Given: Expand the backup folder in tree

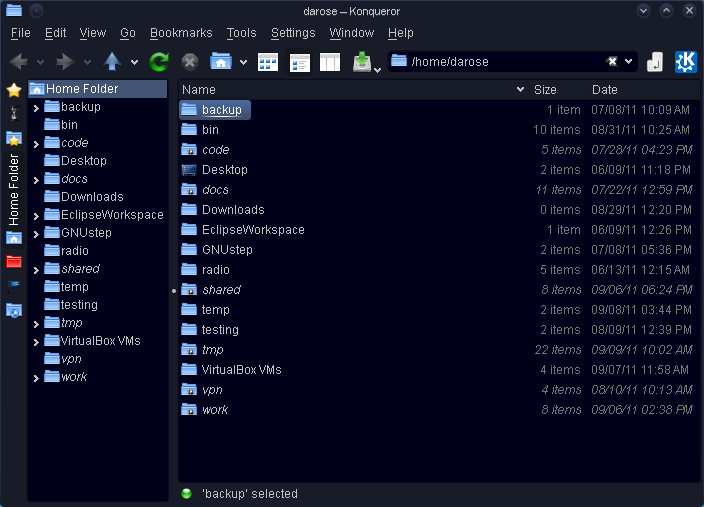Looking at the screenshot, I should (x=36, y=108).
